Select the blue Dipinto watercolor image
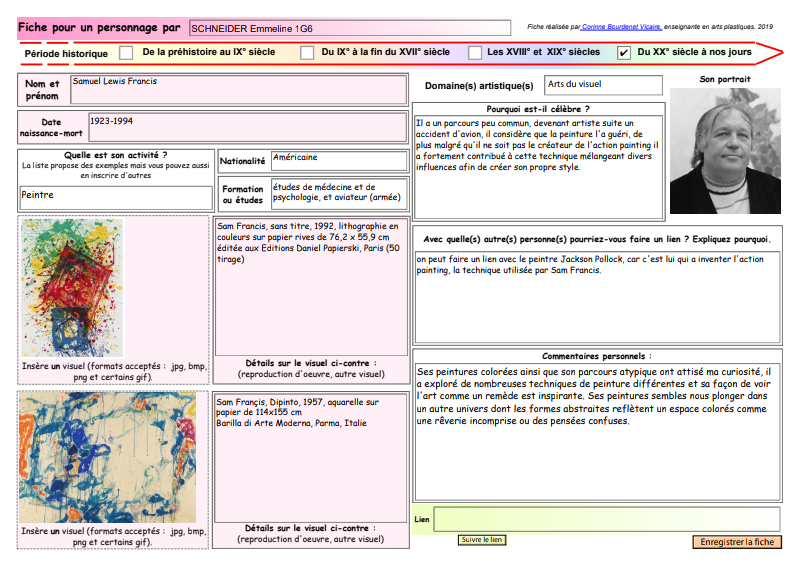The height and width of the screenshot is (566, 800). pos(107,457)
